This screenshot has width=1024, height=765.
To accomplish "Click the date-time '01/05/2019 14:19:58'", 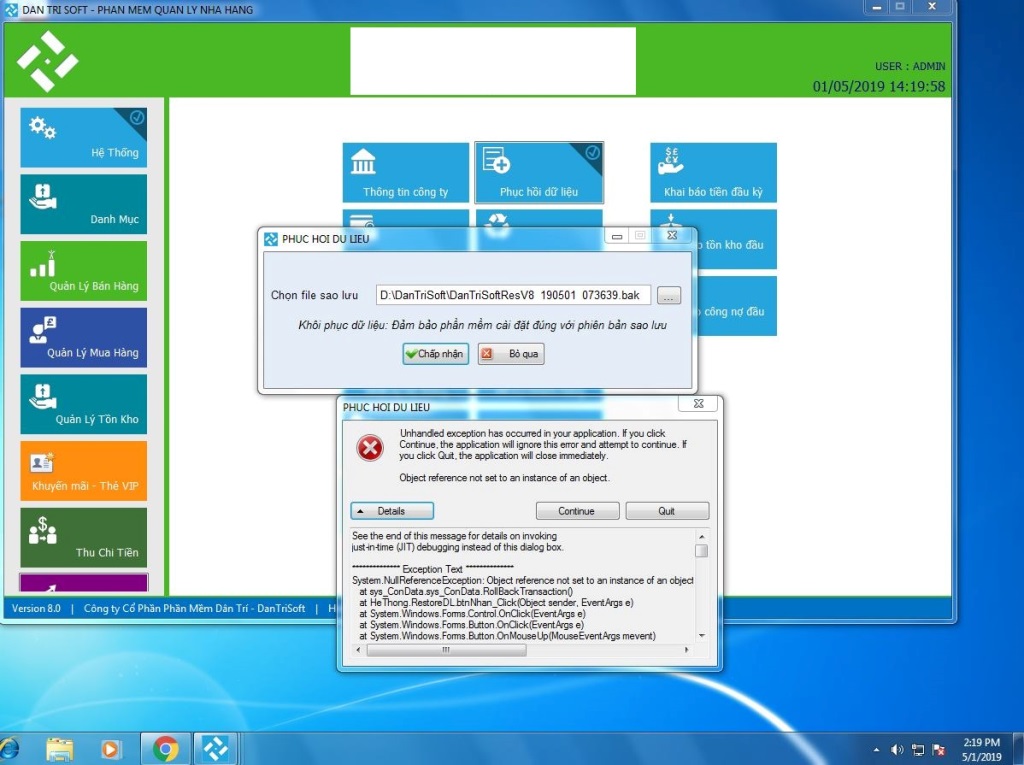I will [x=878, y=86].
